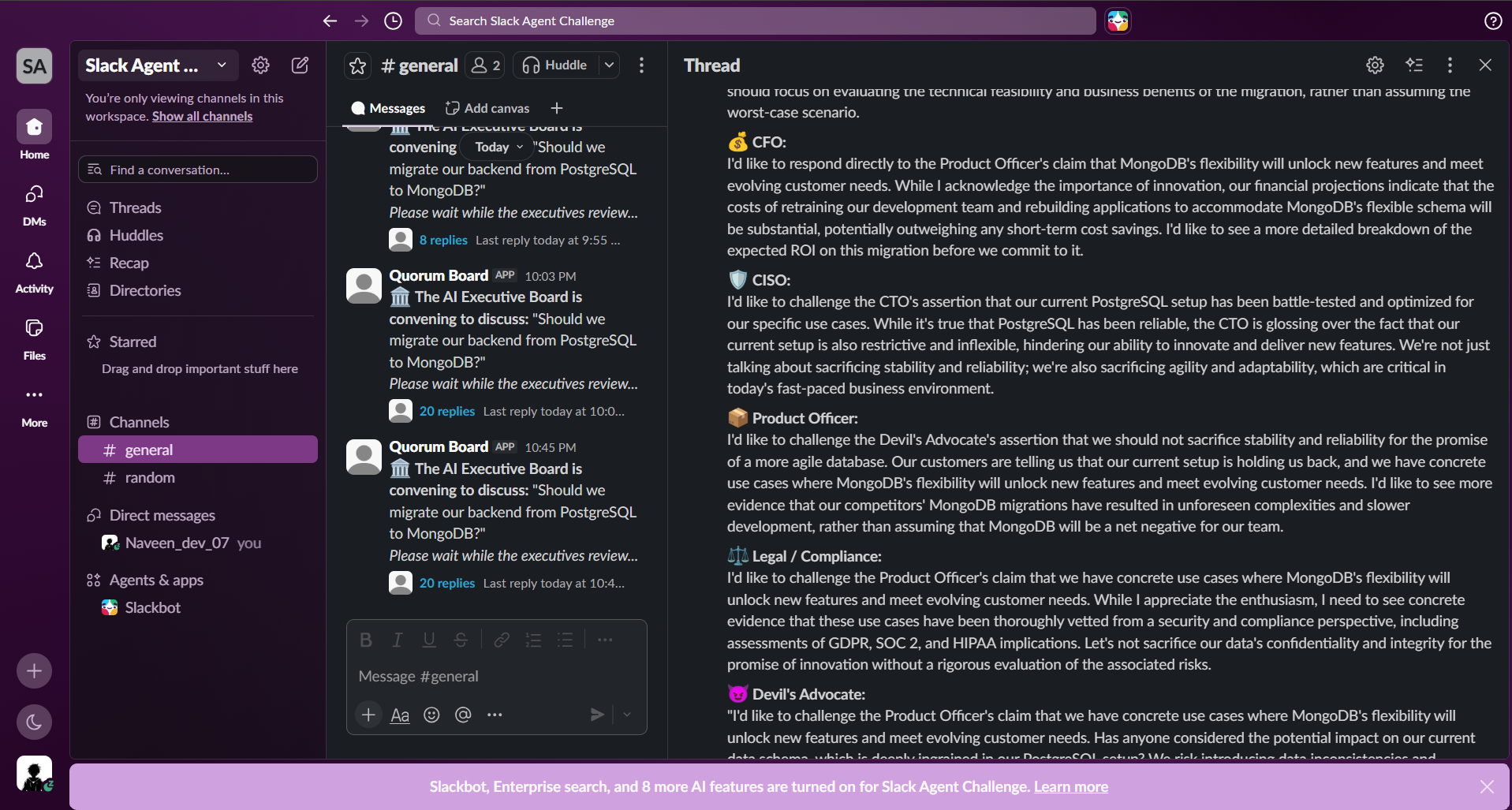Toggle dark mode with the moon icon

tap(35, 722)
